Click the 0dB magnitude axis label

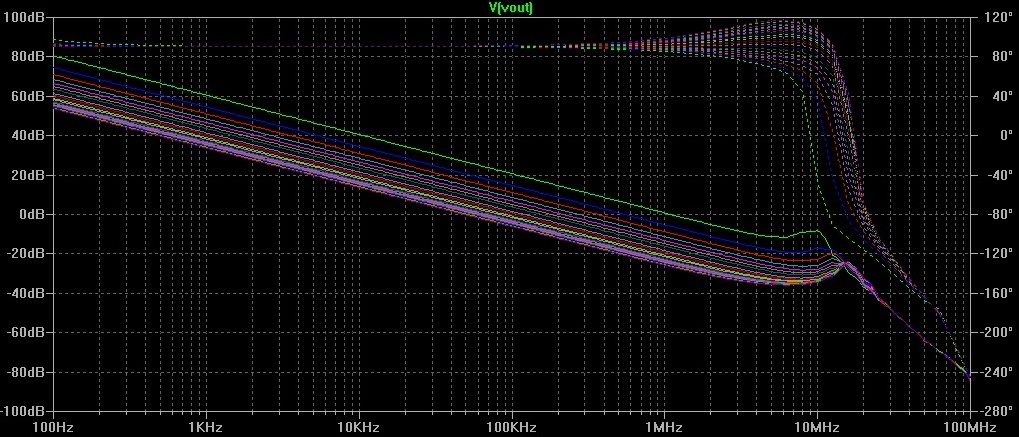(x=31, y=214)
